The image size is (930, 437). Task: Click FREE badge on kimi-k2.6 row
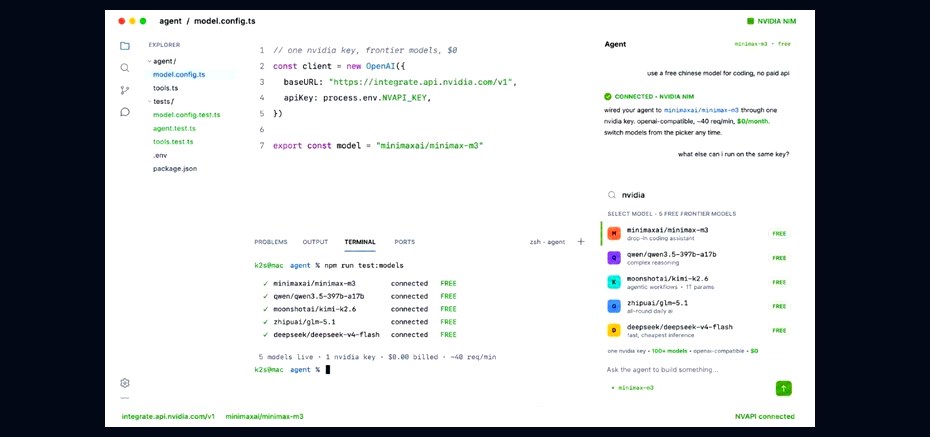779,282
